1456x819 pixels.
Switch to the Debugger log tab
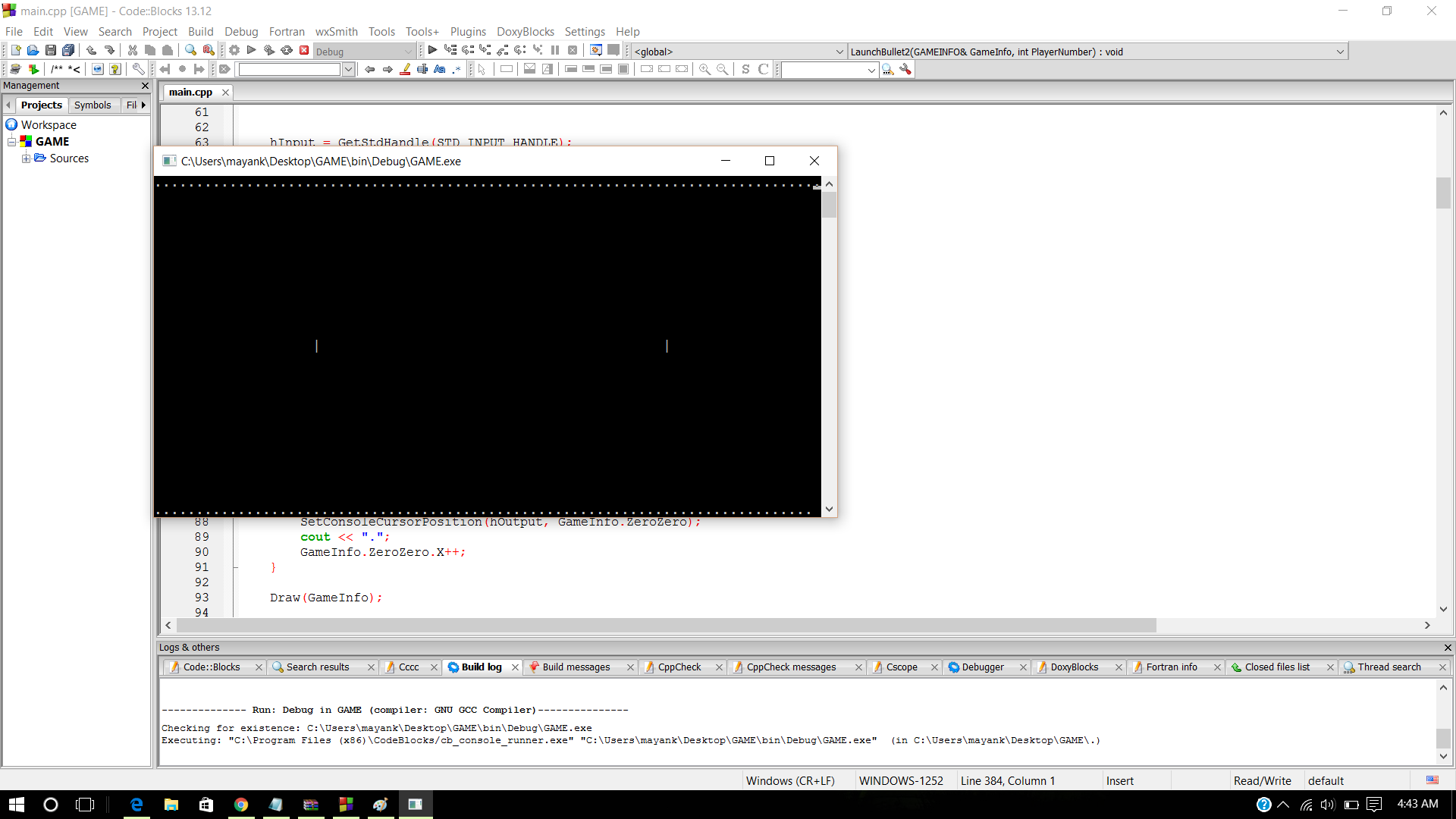[x=982, y=667]
